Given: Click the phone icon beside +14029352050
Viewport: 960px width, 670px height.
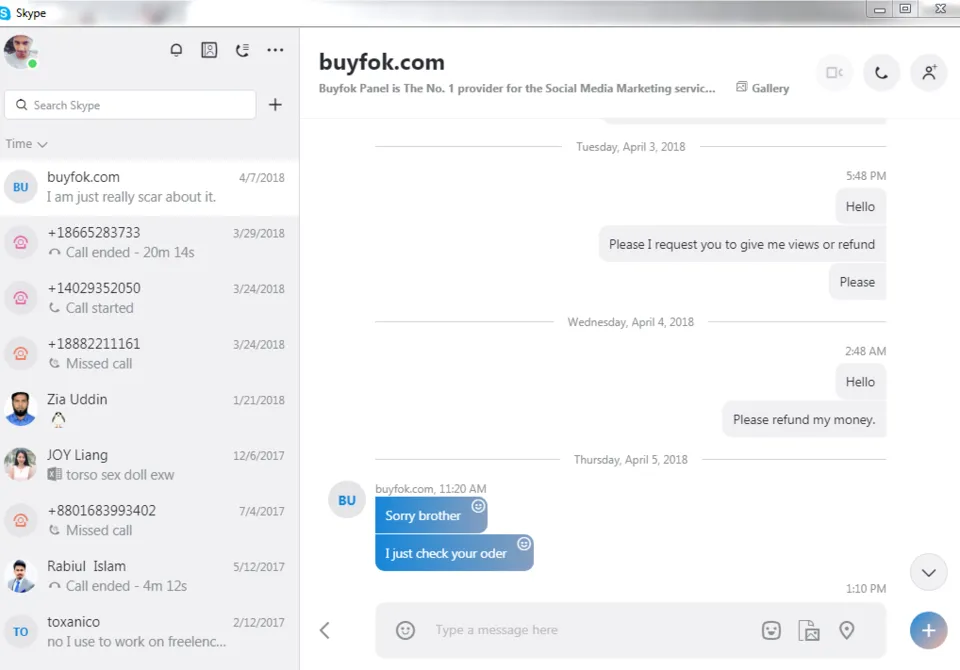Looking at the screenshot, I should (21, 298).
